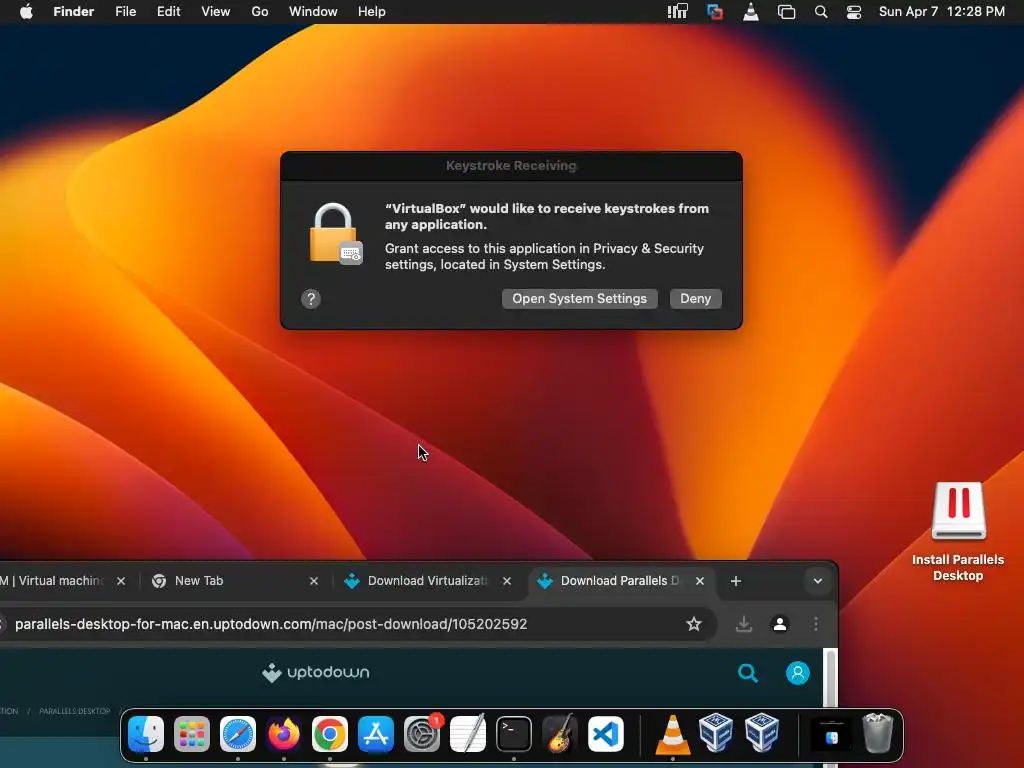
Task: Open help for the Keystroke Receiving dialog
Action: 311,299
